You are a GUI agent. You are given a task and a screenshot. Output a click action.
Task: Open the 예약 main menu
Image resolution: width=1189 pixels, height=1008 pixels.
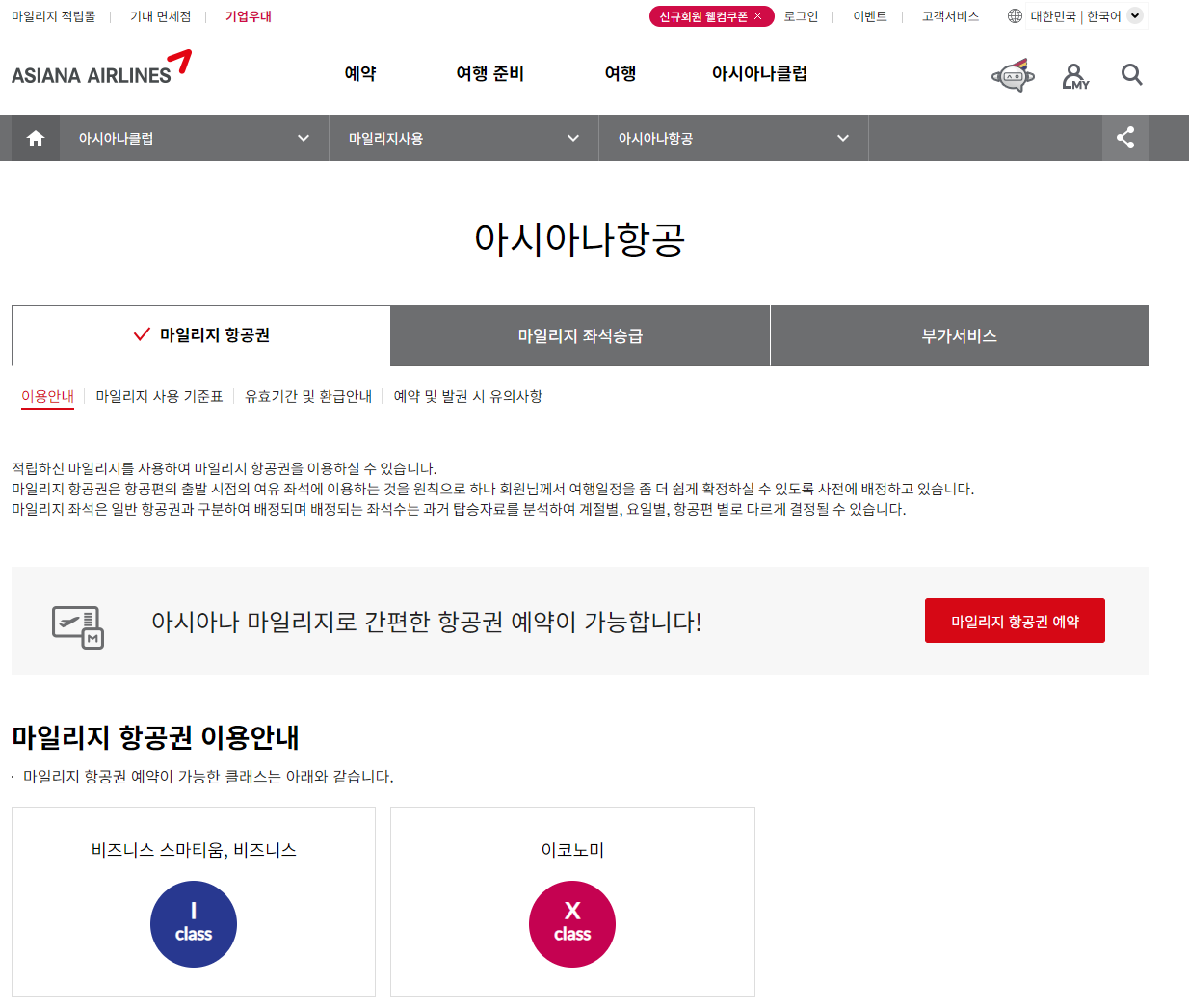[360, 73]
